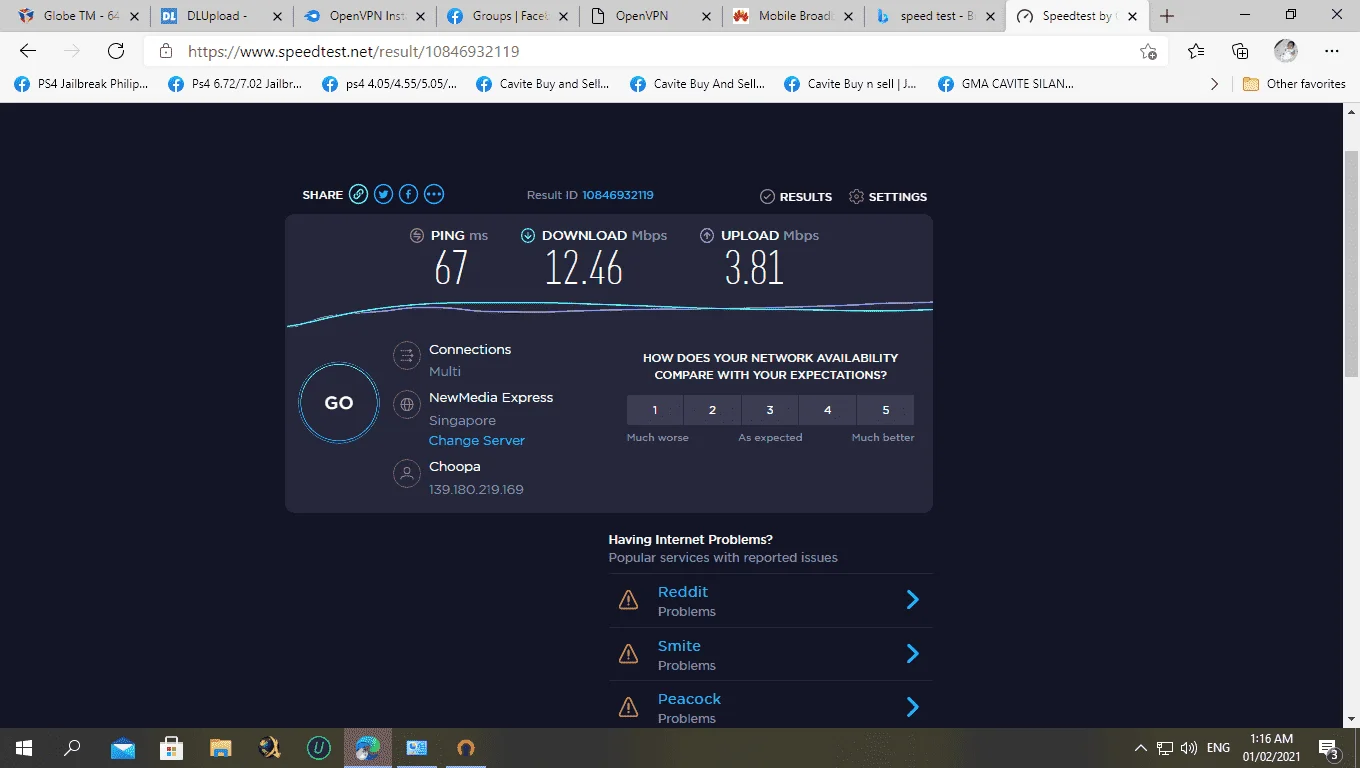Start test with GO button
1360x768 pixels.
(x=339, y=403)
